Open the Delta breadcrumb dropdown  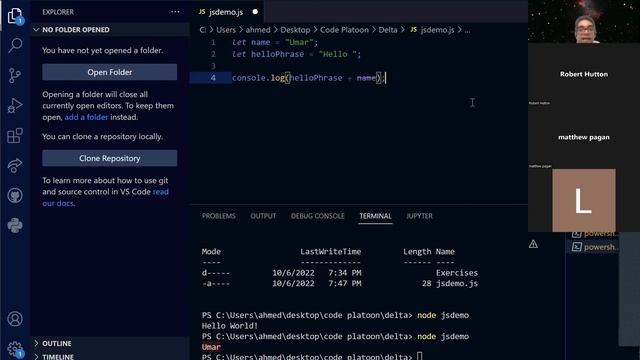coord(388,30)
